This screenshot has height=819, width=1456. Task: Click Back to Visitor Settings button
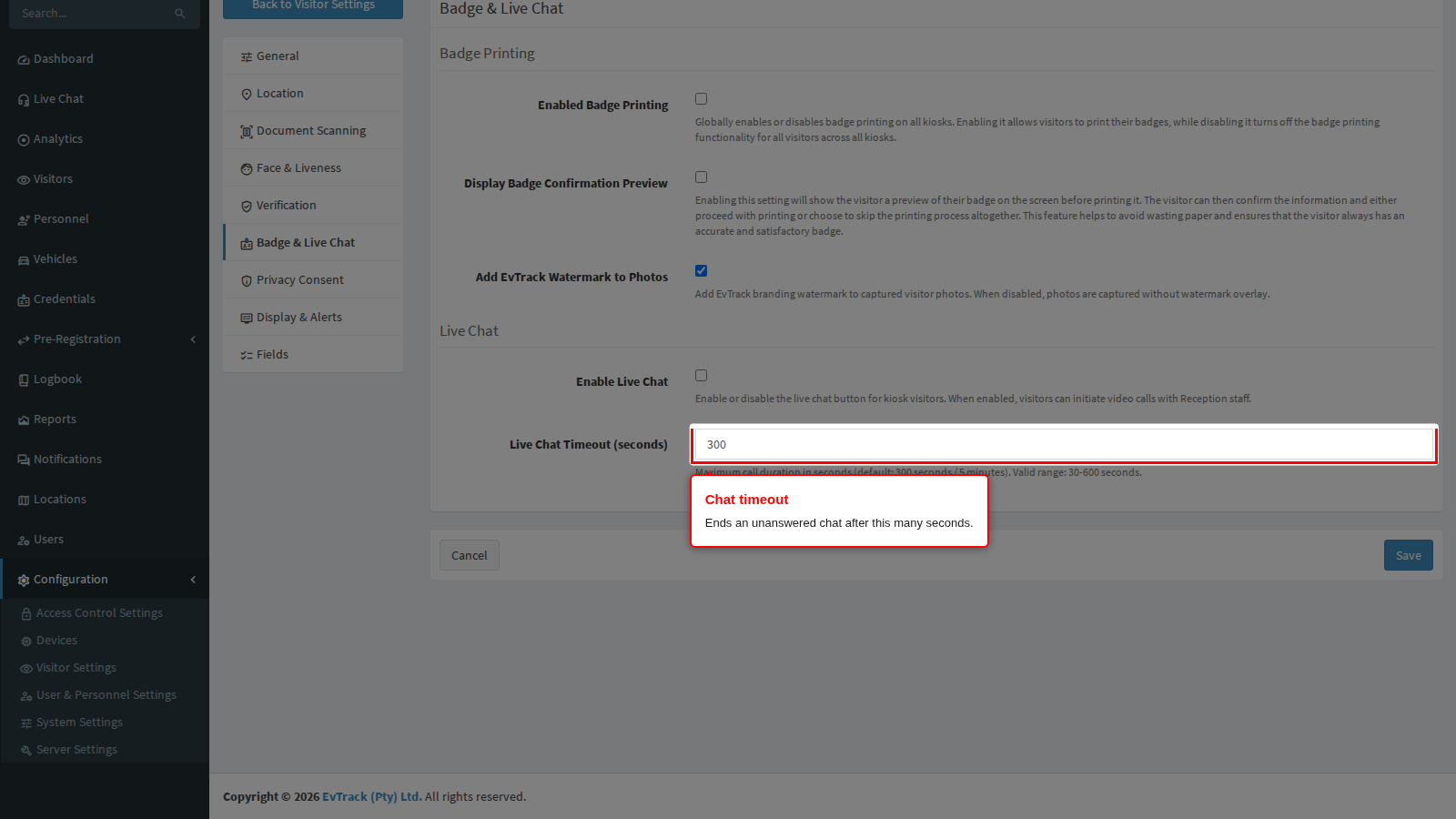pyautogui.click(x=313, y=6)
